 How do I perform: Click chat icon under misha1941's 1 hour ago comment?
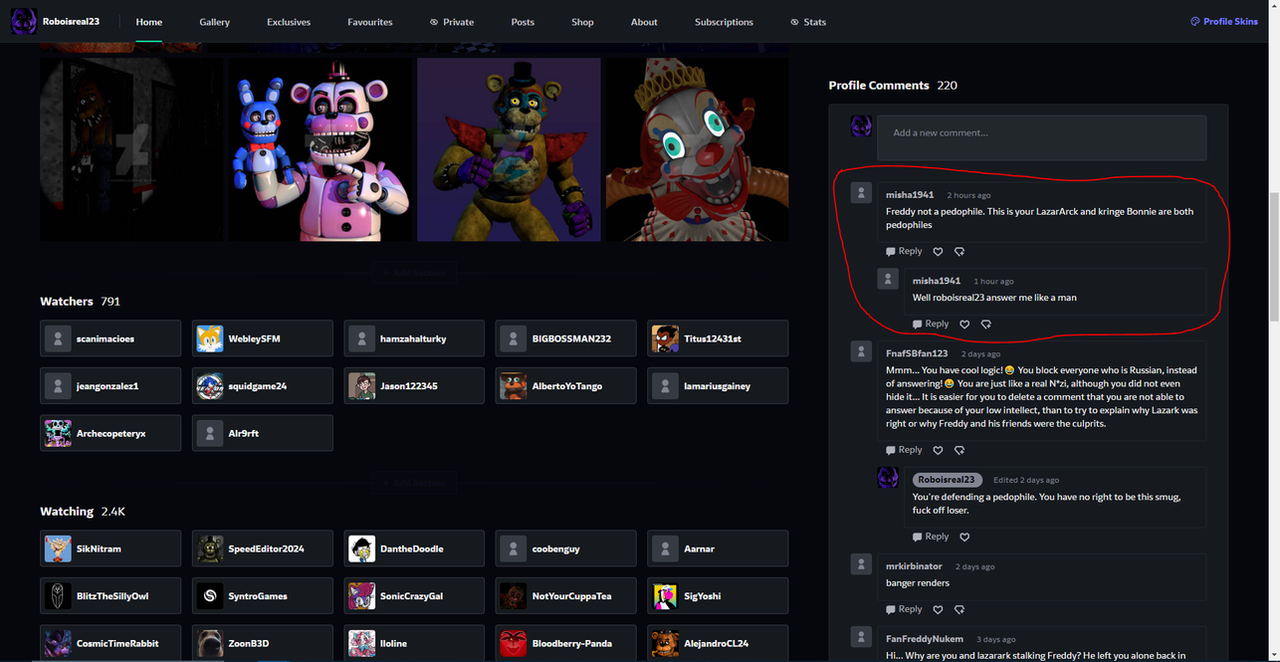[986, 324]
